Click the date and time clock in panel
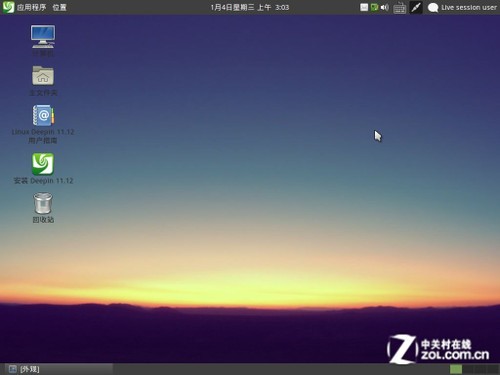500x375 pixels. pyautogui.click(x=250, y=7)
